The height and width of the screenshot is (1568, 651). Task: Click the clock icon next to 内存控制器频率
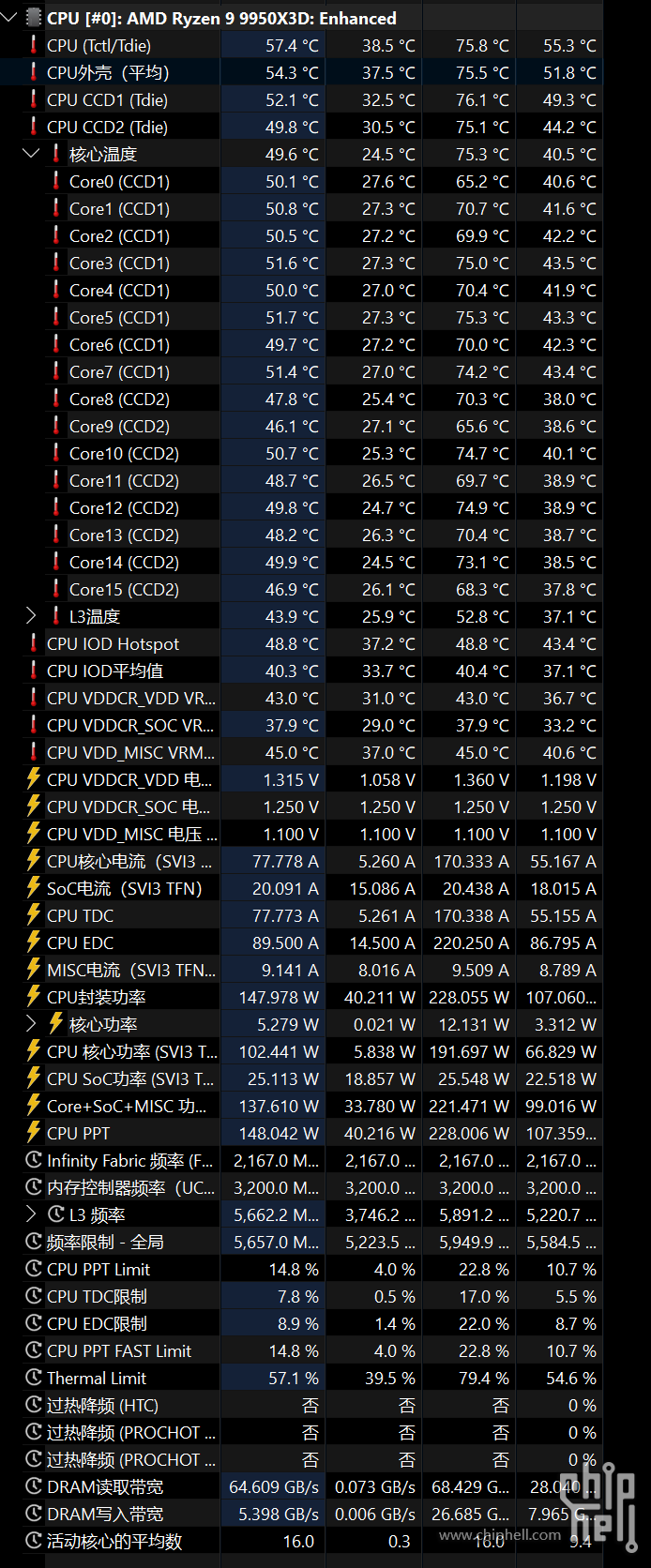tap(34, 1187)
